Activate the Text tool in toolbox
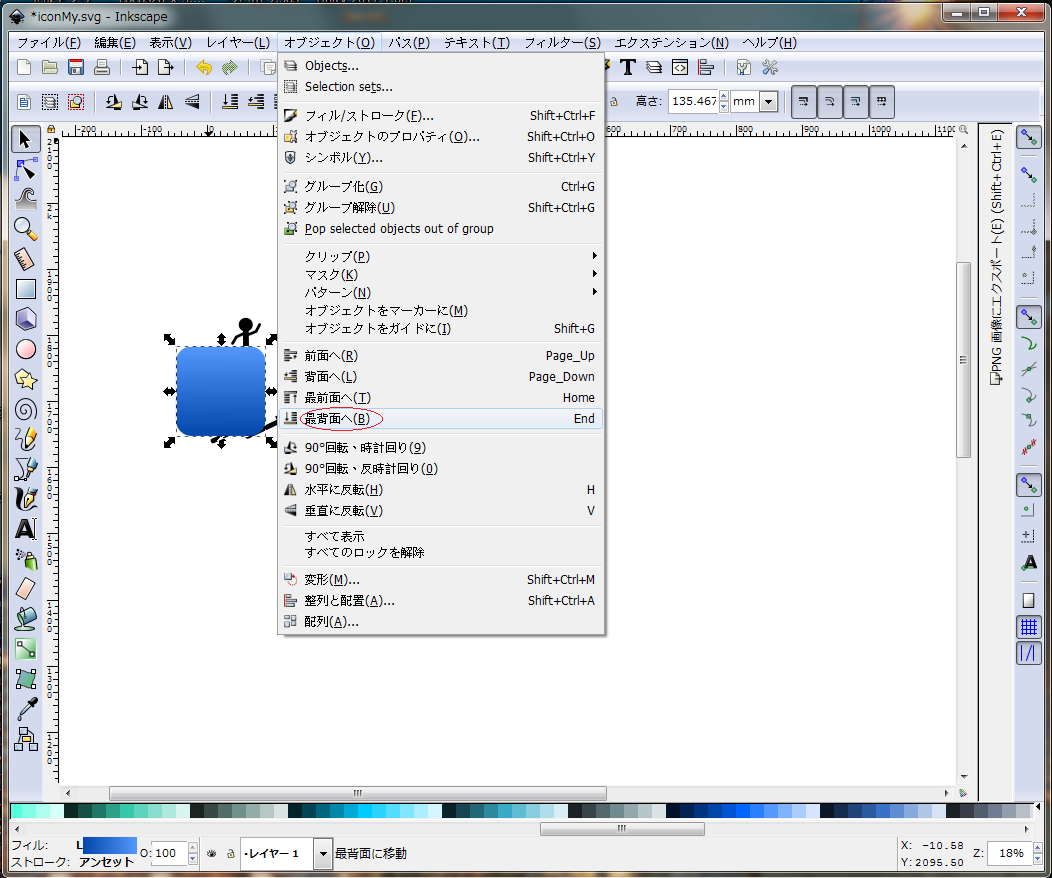 [26, 529]
